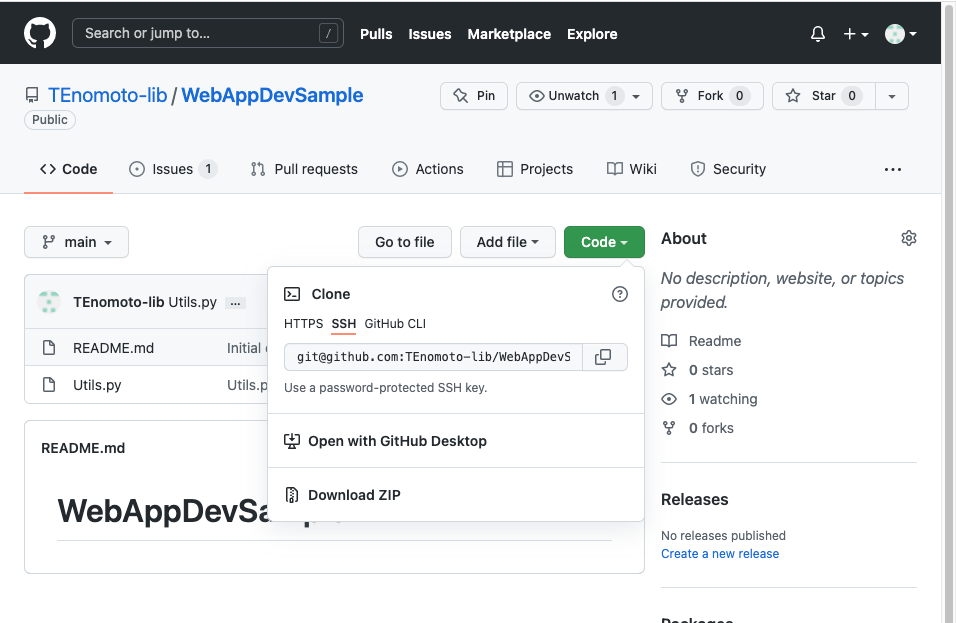Open the Releases heading link
This screenshot has height=623, width=956.
tap(694, 499)
